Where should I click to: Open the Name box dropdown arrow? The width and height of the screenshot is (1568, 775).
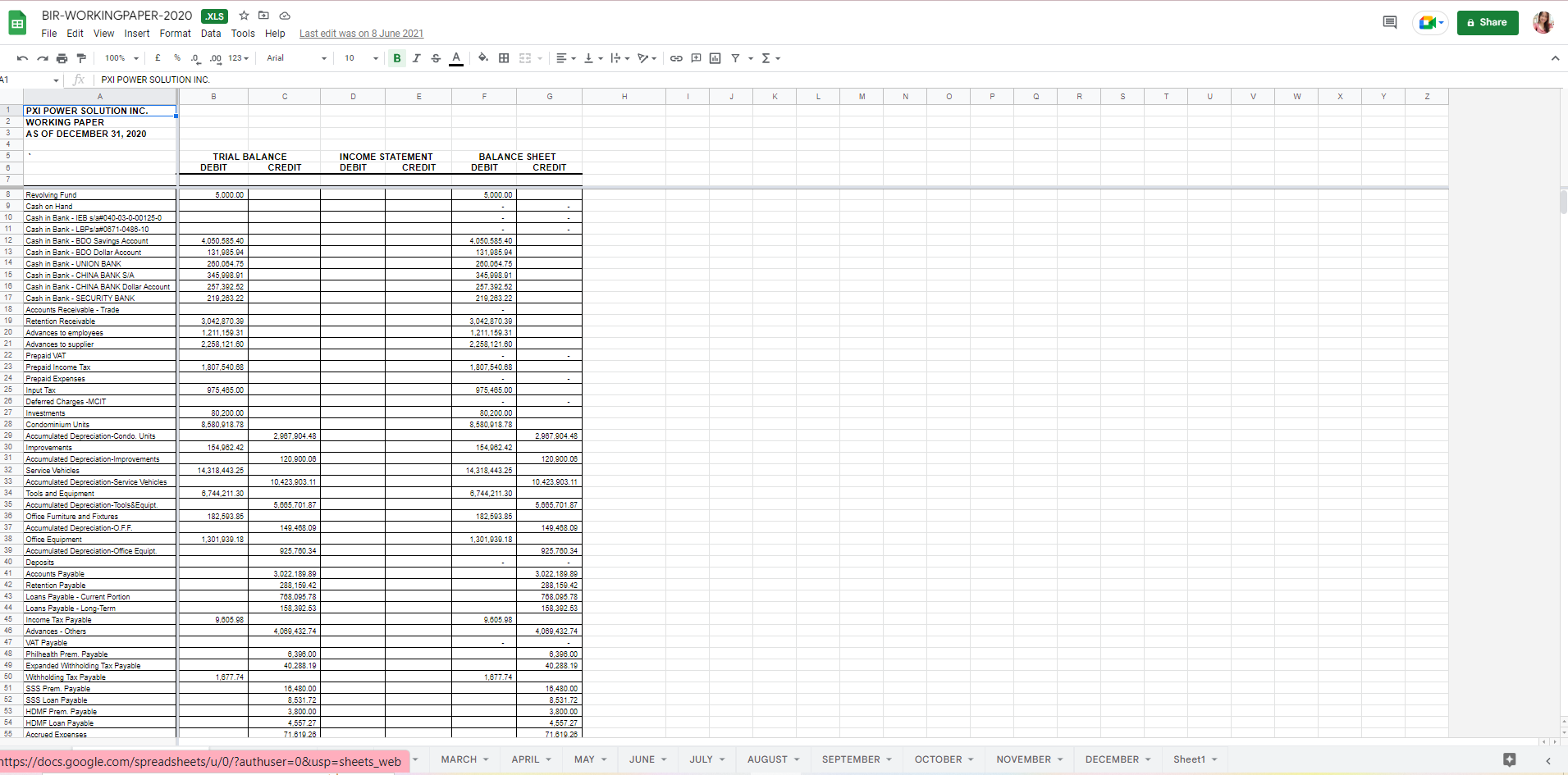point(56,80)
